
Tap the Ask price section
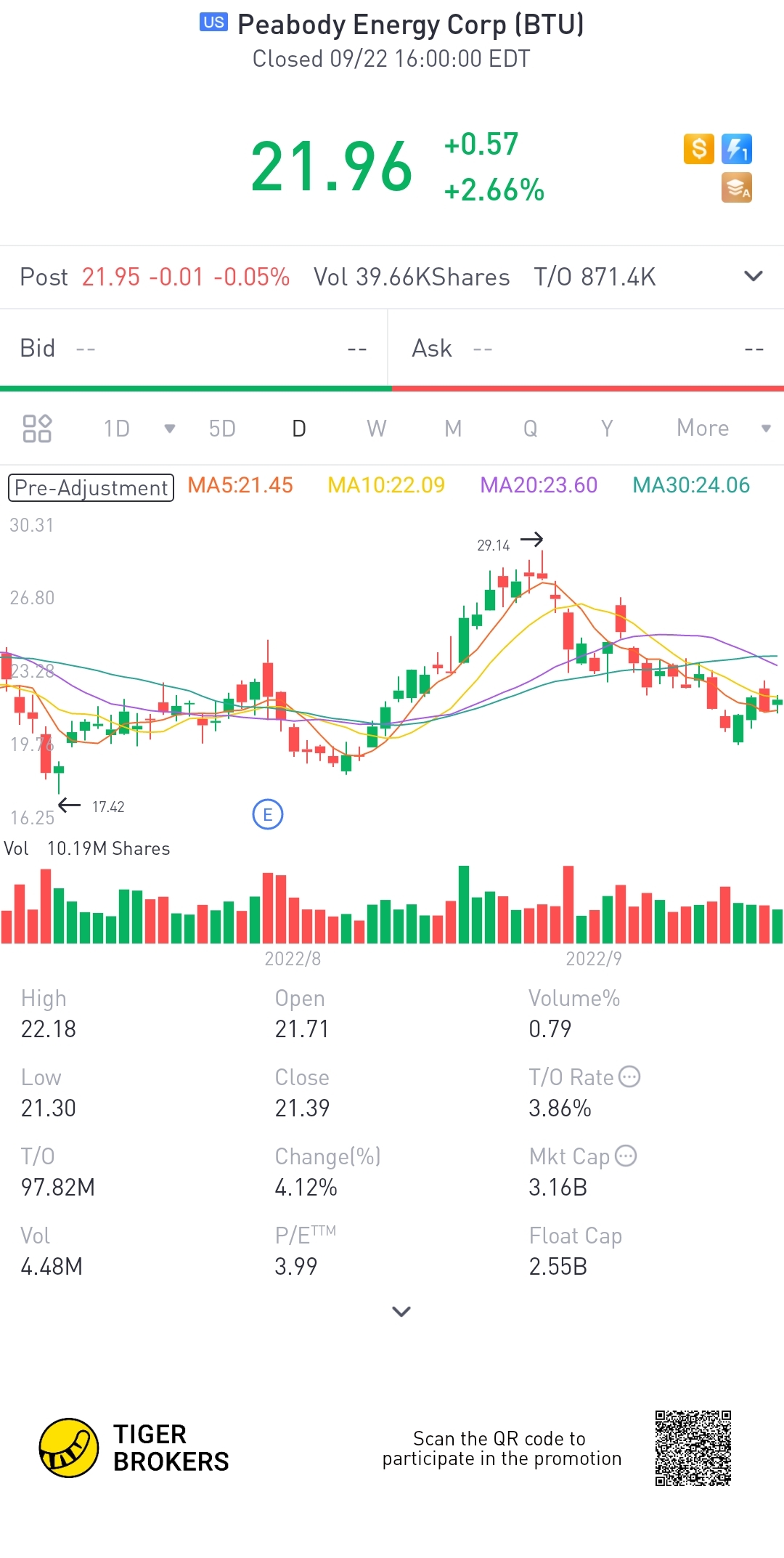tap(587, 349)
